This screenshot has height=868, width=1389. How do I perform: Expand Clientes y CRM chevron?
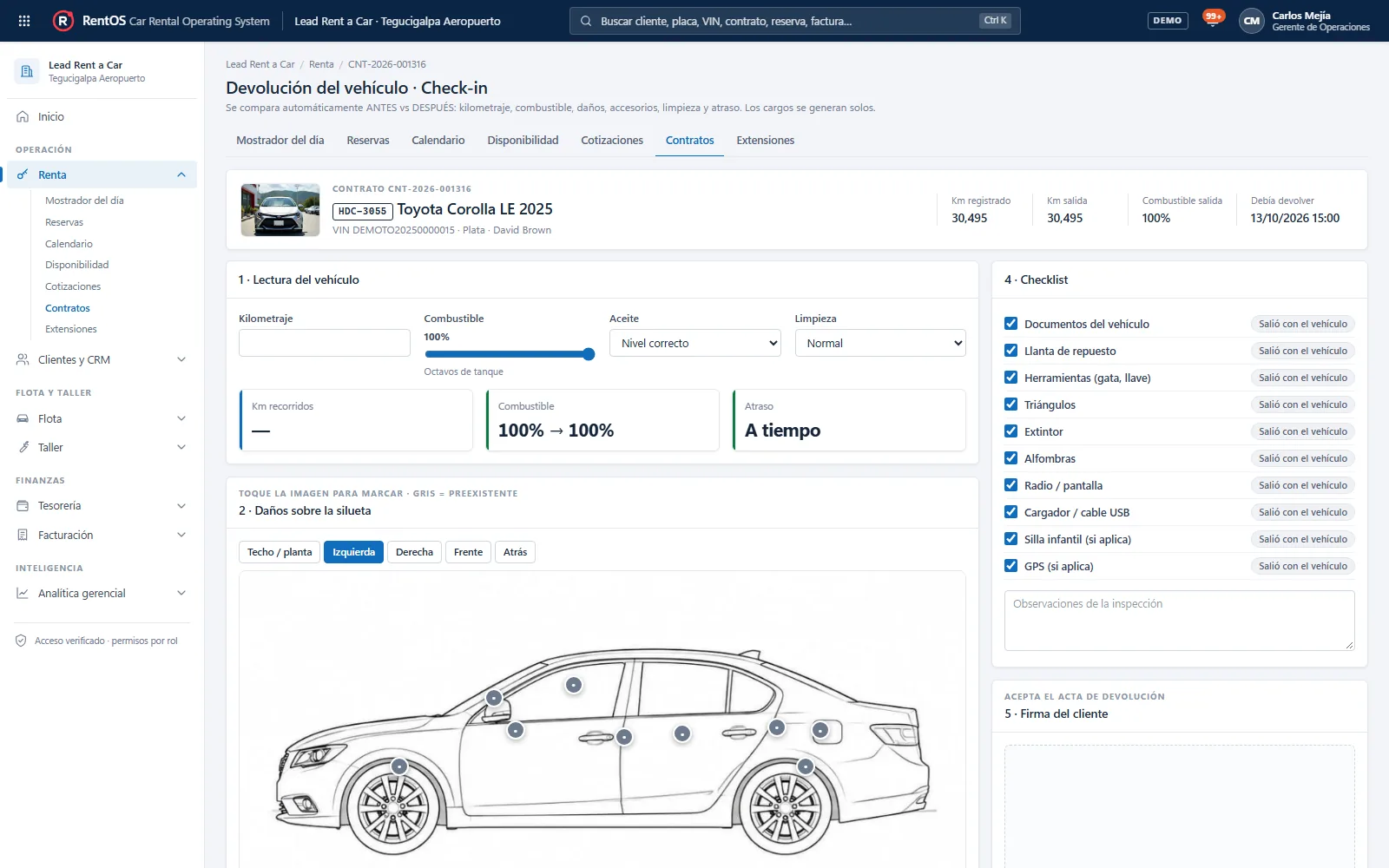point(181,359)
